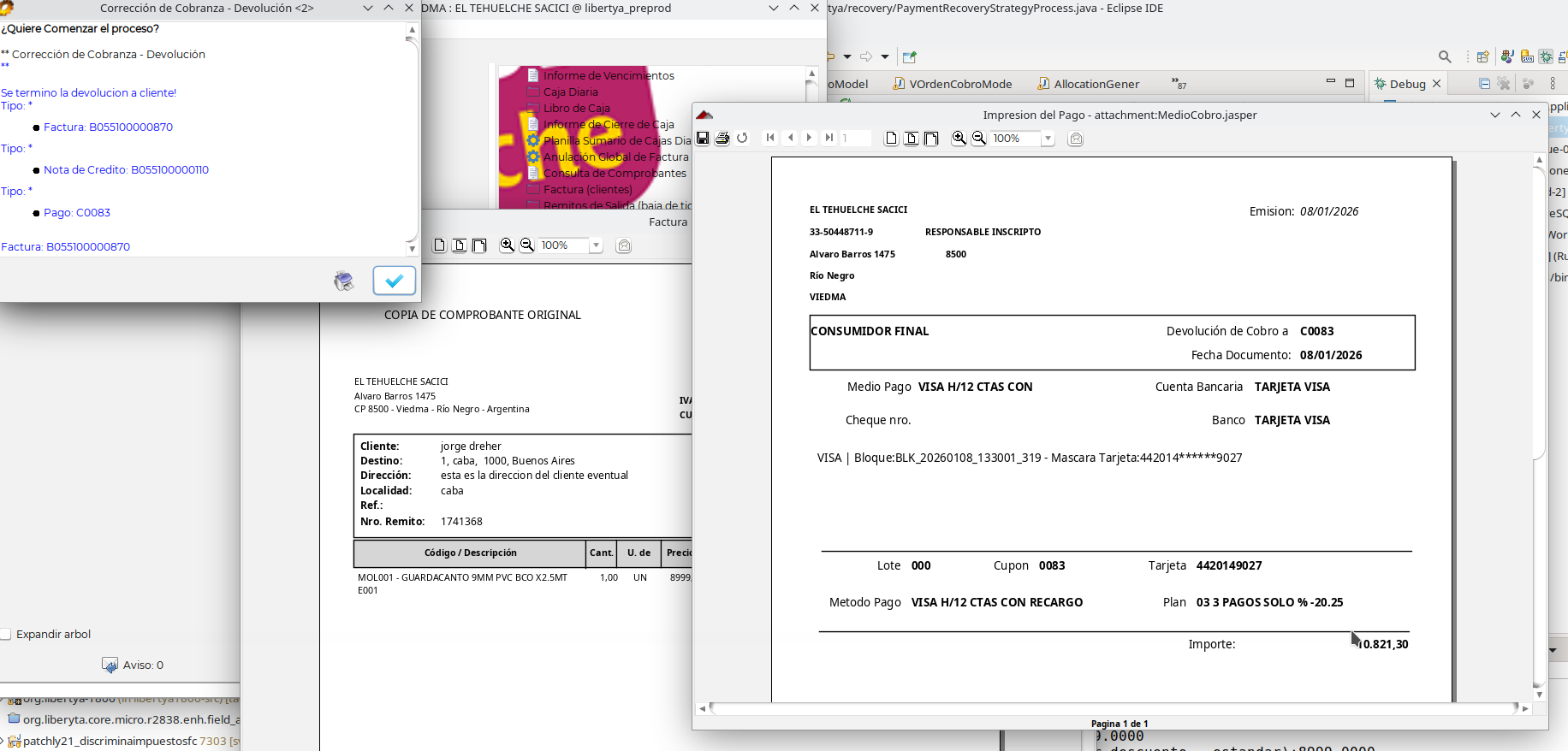Click the print icon beside the confirm button
This screenshot has height=751, width=1568.
coord(344,281)
